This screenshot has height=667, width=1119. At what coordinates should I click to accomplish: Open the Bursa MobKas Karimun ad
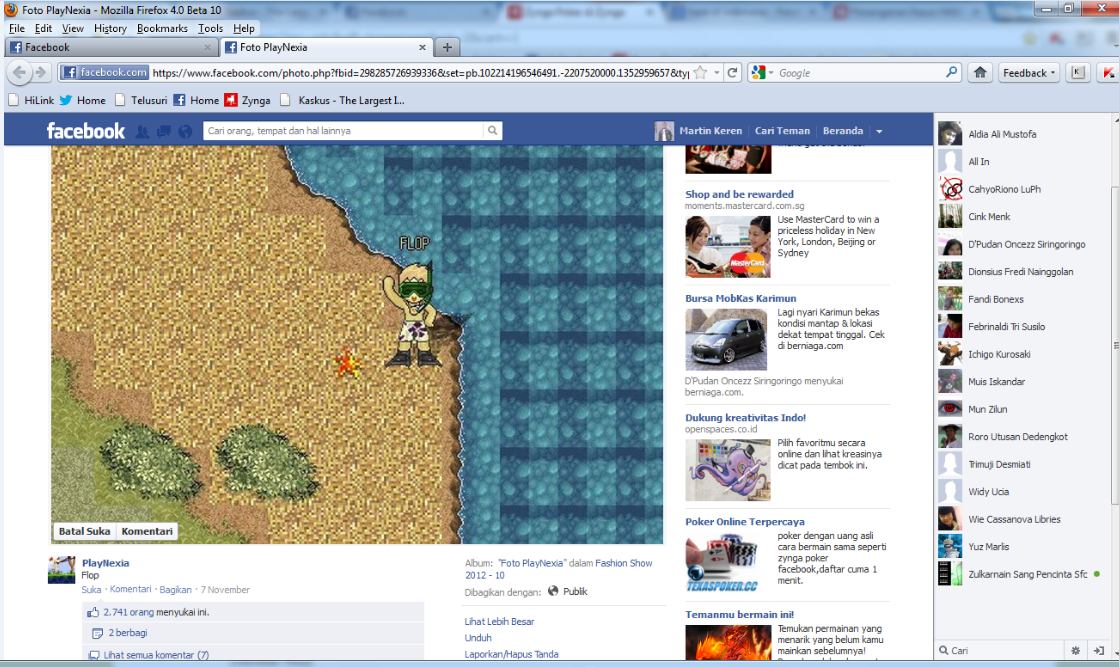[741, 298]
